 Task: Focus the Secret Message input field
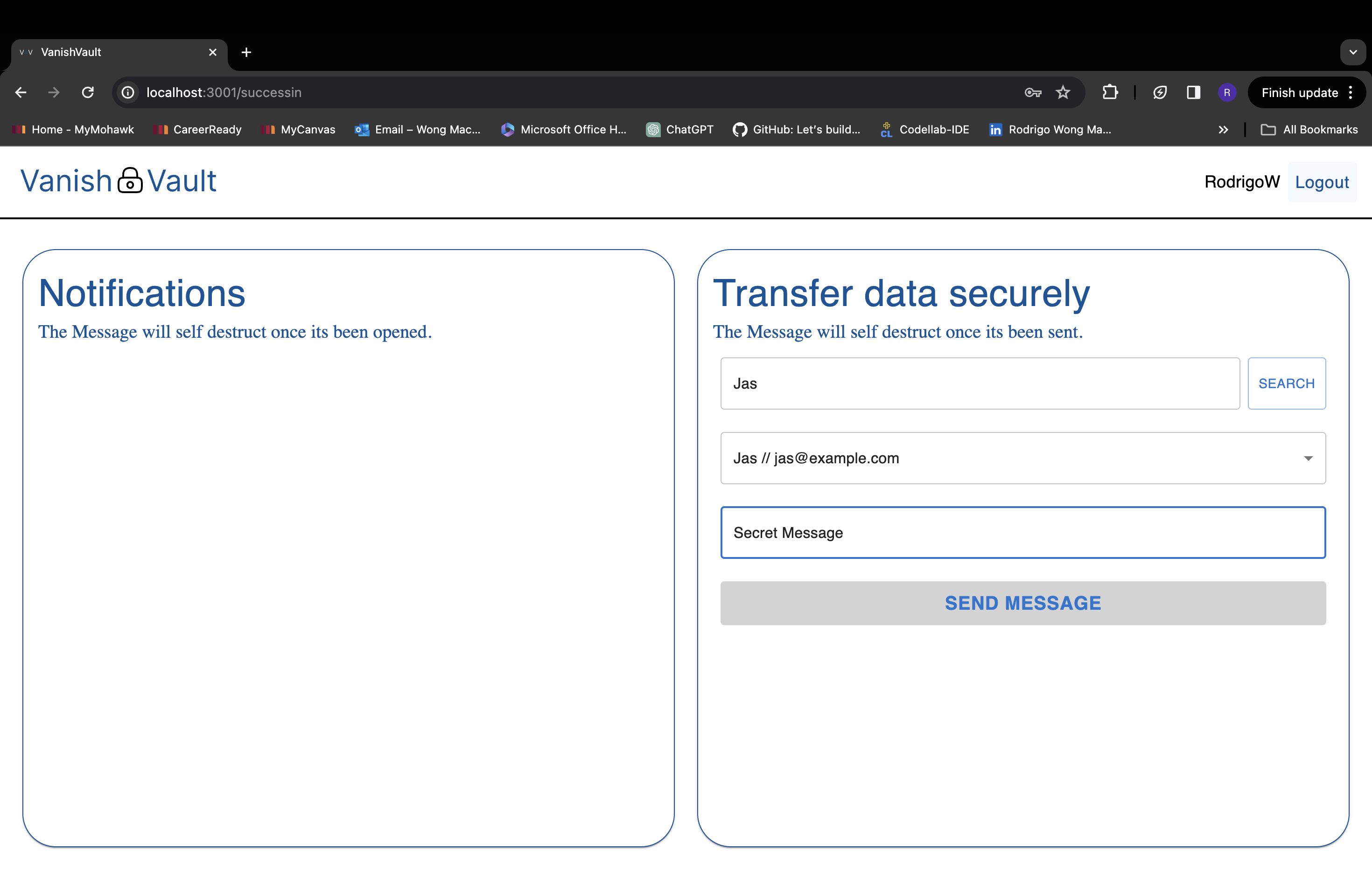coord(1022,532)
